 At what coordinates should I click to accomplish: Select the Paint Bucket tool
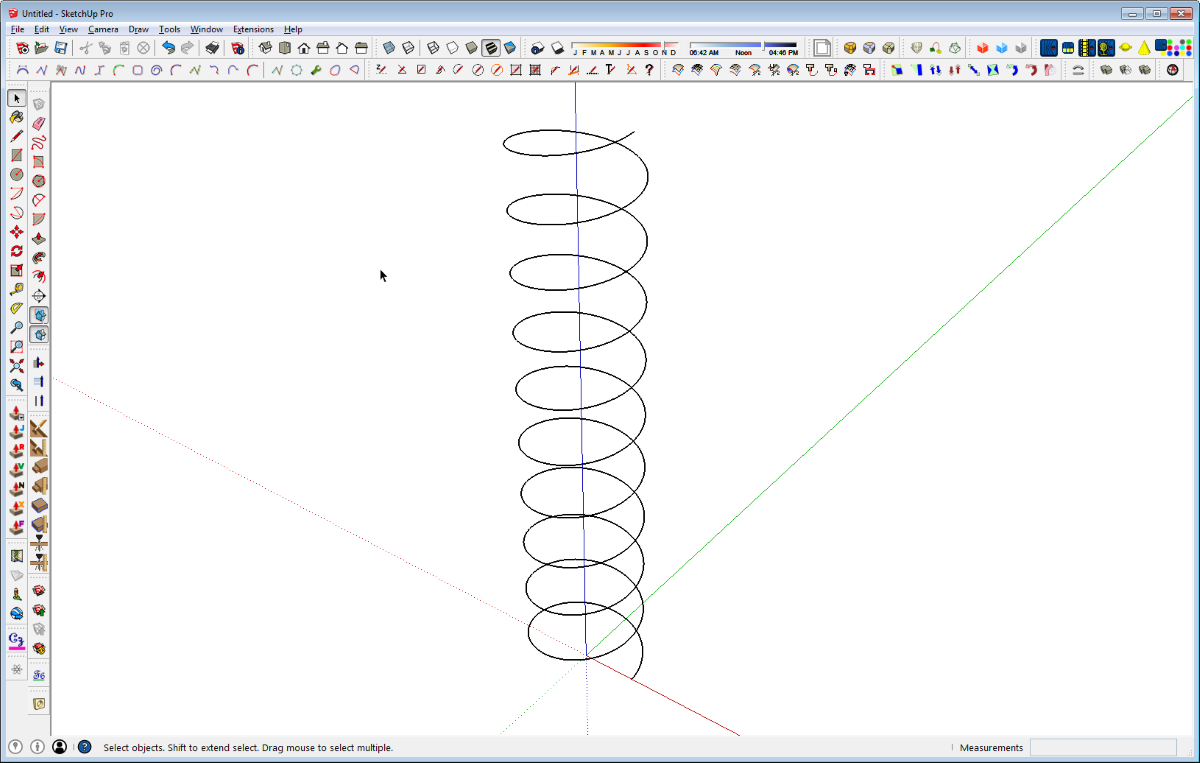(x=17, y=117)
